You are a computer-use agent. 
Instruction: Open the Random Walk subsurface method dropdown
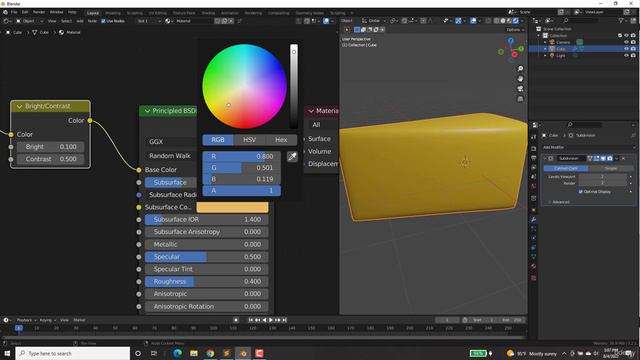click(x=171, y=156)
